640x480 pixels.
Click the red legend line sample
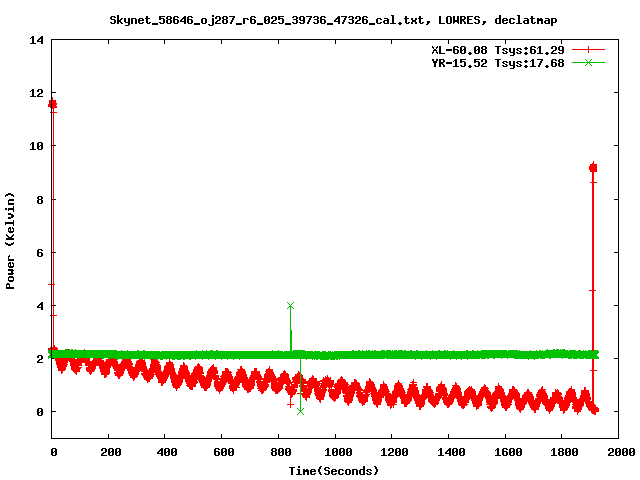[588, 50]
